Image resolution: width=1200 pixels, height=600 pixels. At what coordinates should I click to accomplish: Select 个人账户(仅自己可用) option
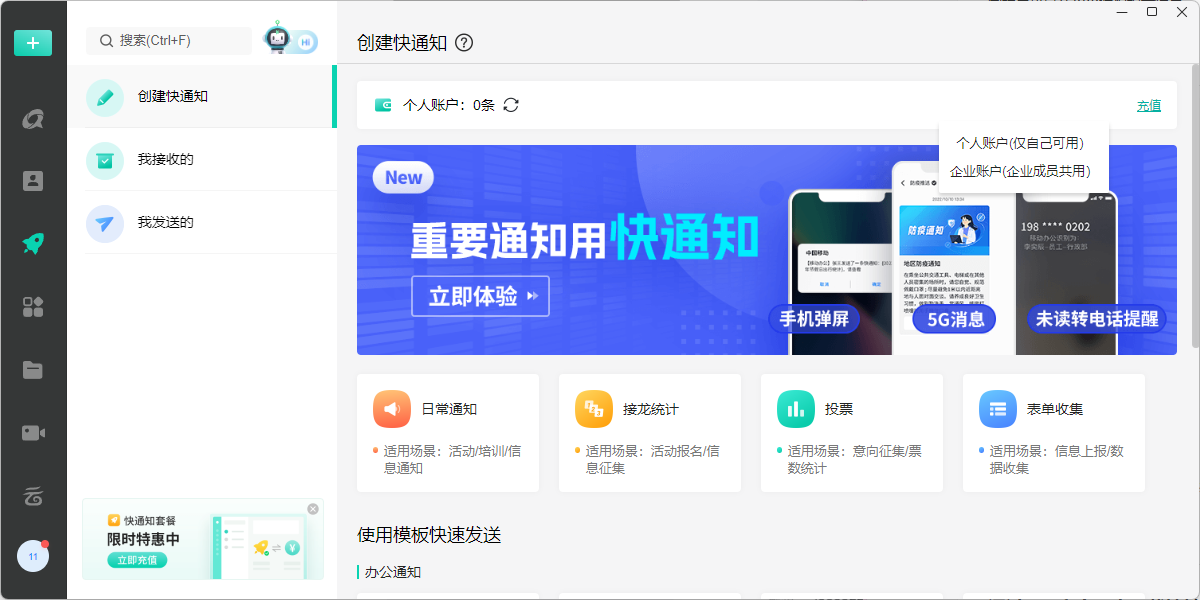[x=1022, y=144]
